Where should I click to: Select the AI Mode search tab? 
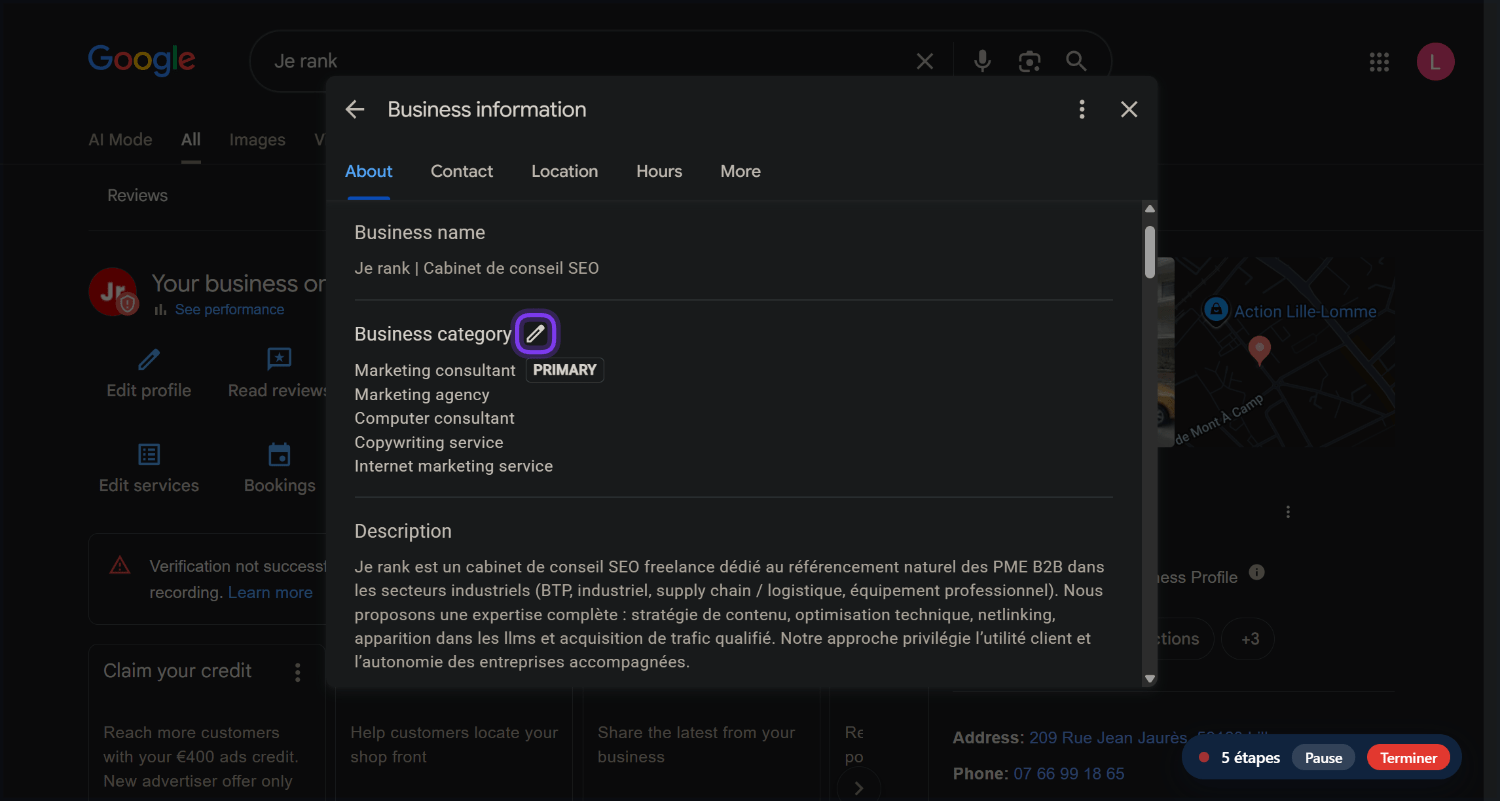(x=120, y=140)
